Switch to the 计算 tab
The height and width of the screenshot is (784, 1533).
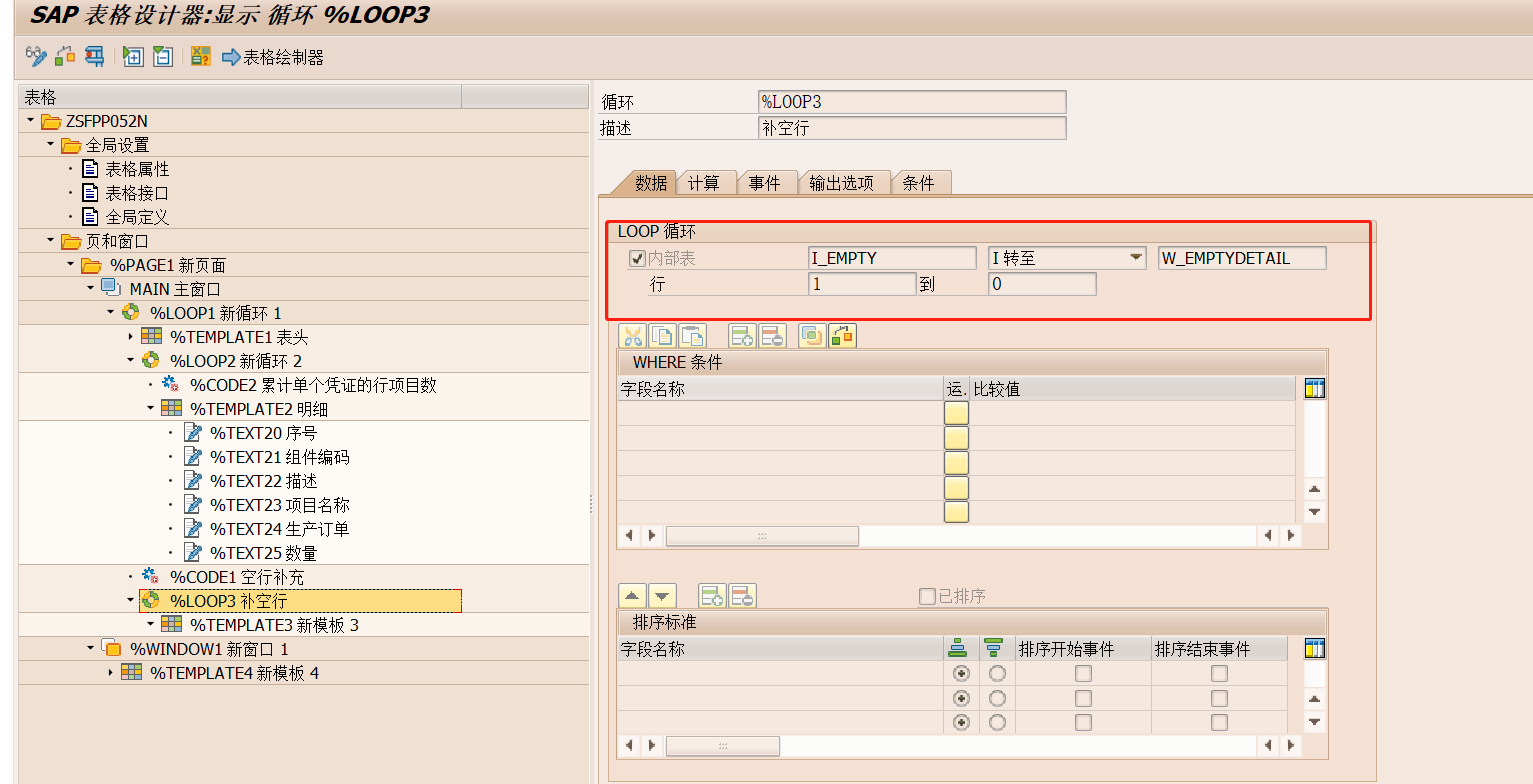point(706,182)
